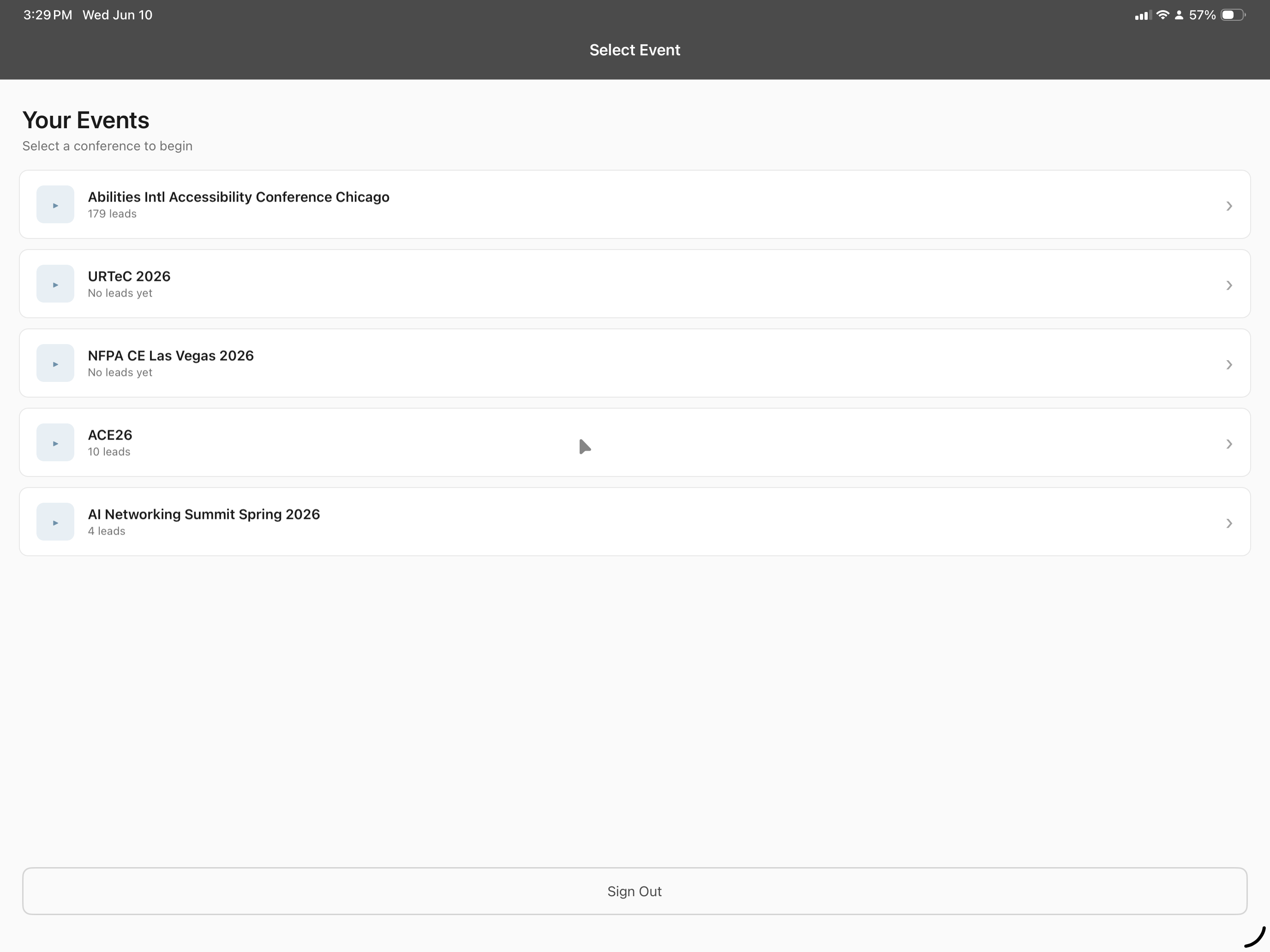Open chevron on NFPA CE Las Vegas row

tap(1228, 364)
